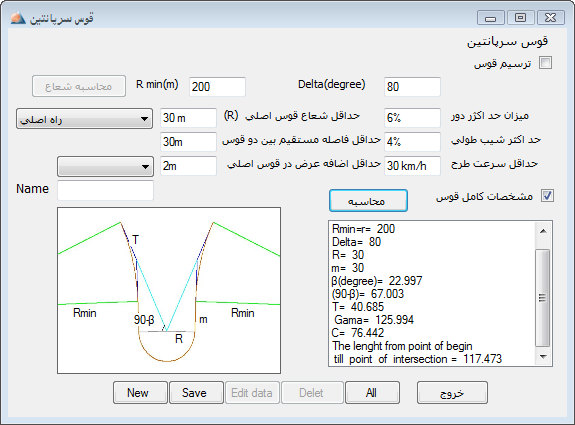Click the Name text field
Image resolution: width=575 pixels, height=425 pixels.
[105, 191]
